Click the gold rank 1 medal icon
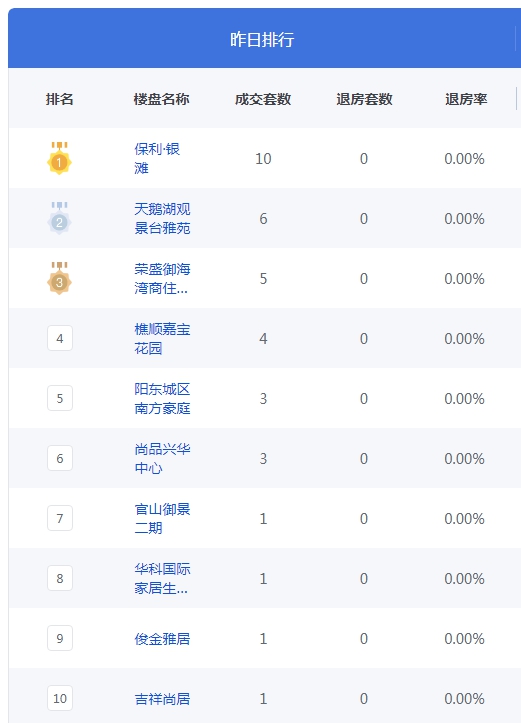 59,158
